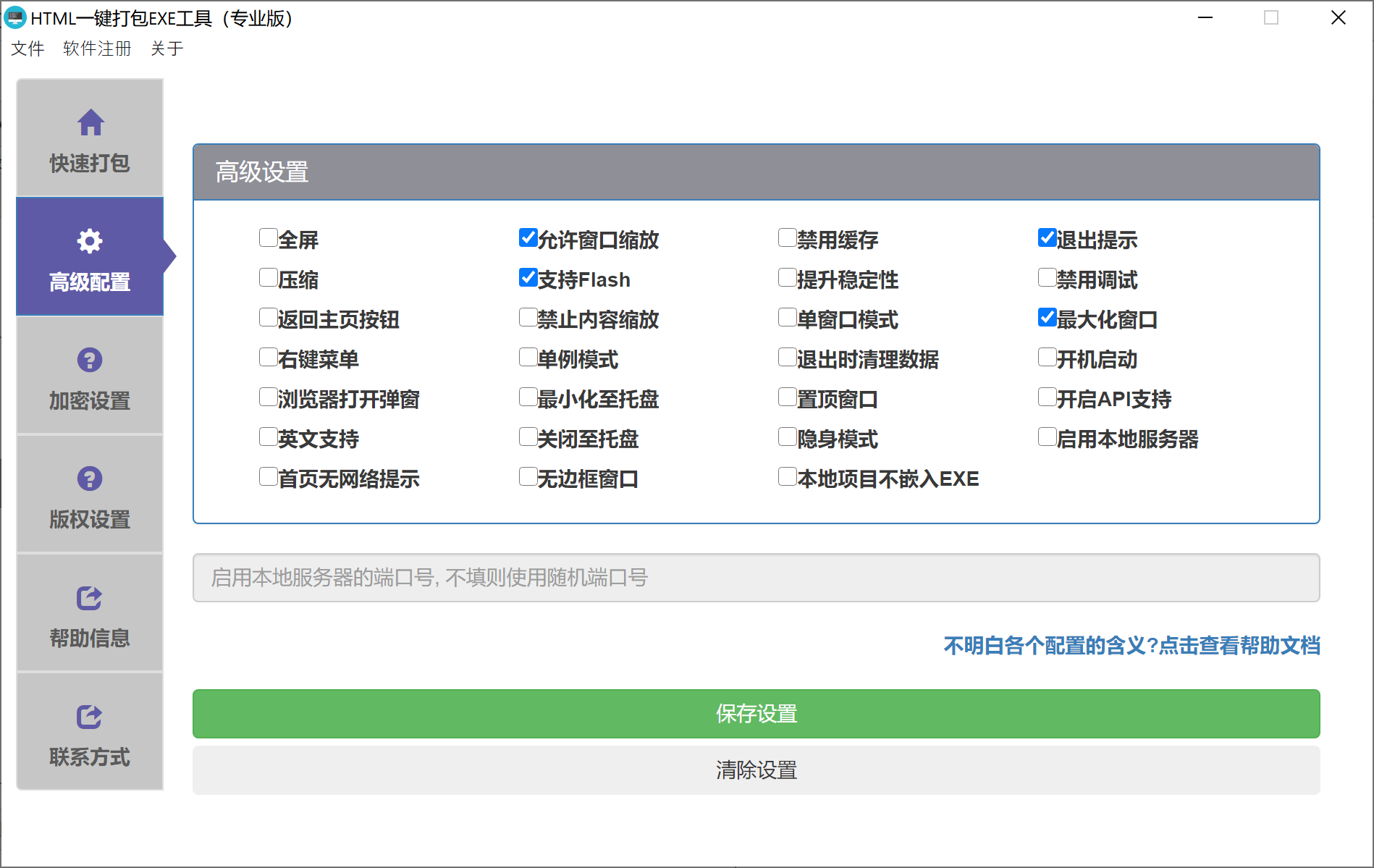Switch to the 版权设置 tab label
Screen dimensions: 1374x868
click(x=90, y=520)
